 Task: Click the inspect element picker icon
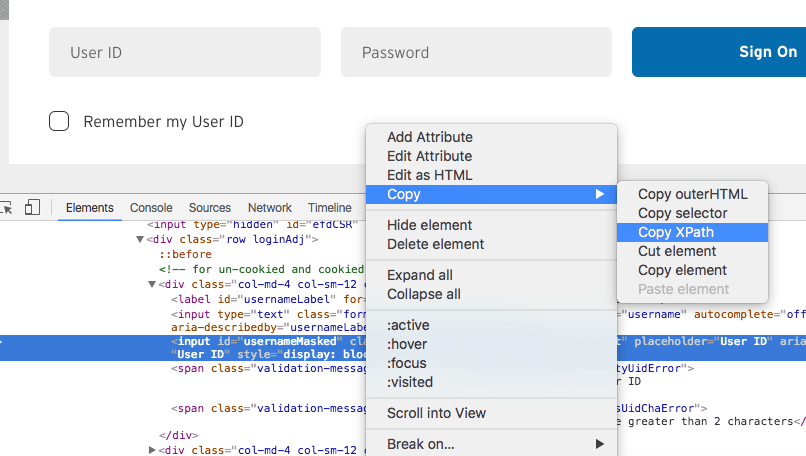point(6,207)
